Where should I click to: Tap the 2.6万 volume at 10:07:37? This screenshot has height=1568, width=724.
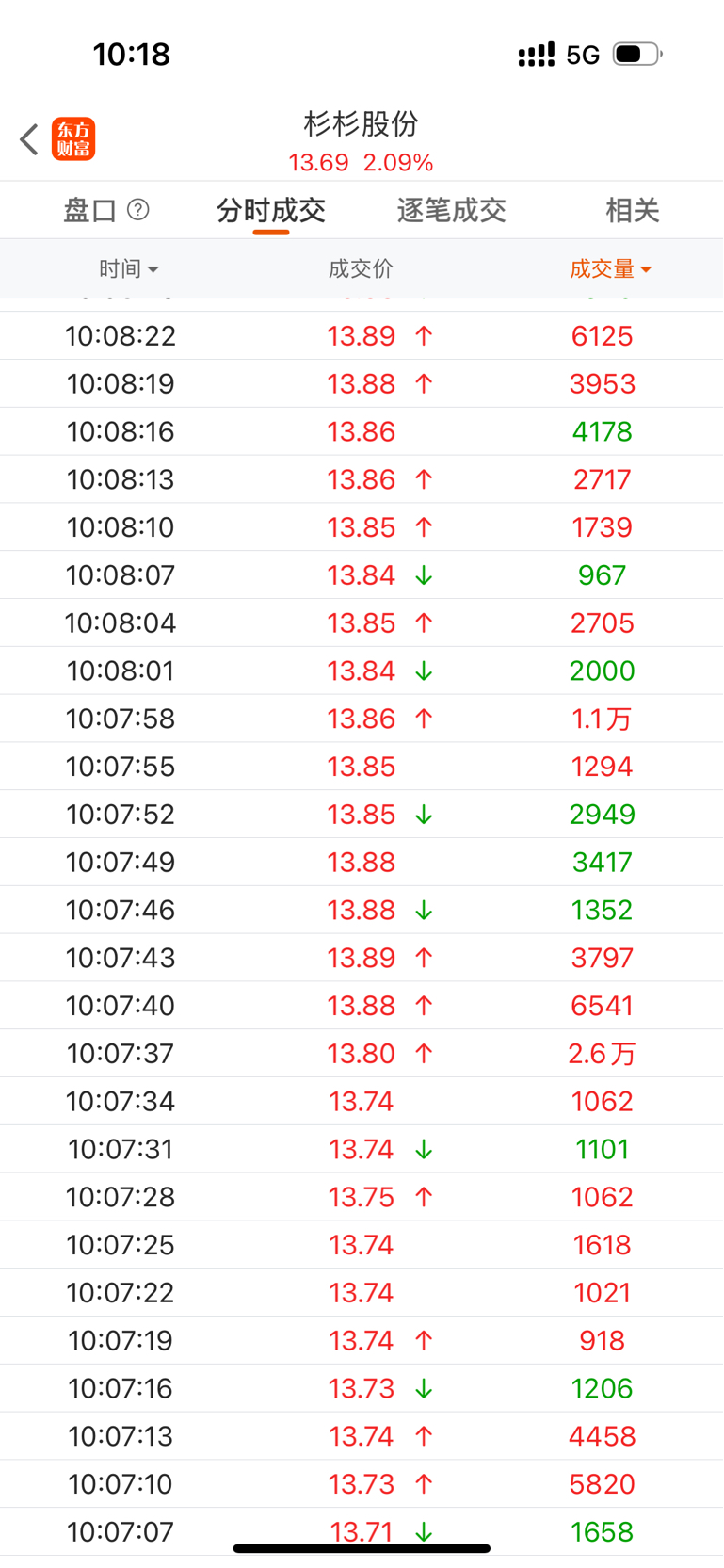click(x=602, y=1054)
